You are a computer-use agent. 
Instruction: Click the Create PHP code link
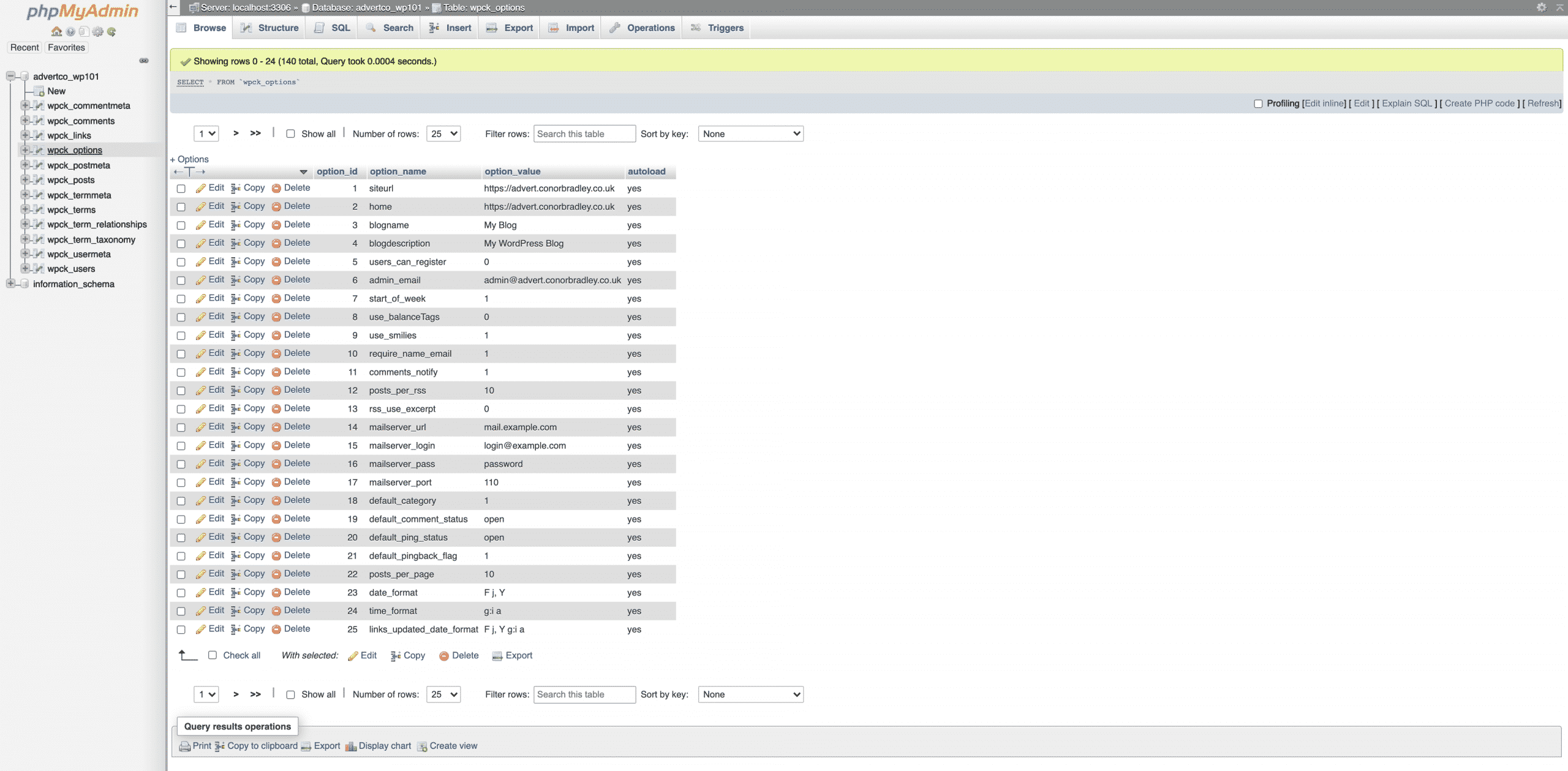(1480, 103)
